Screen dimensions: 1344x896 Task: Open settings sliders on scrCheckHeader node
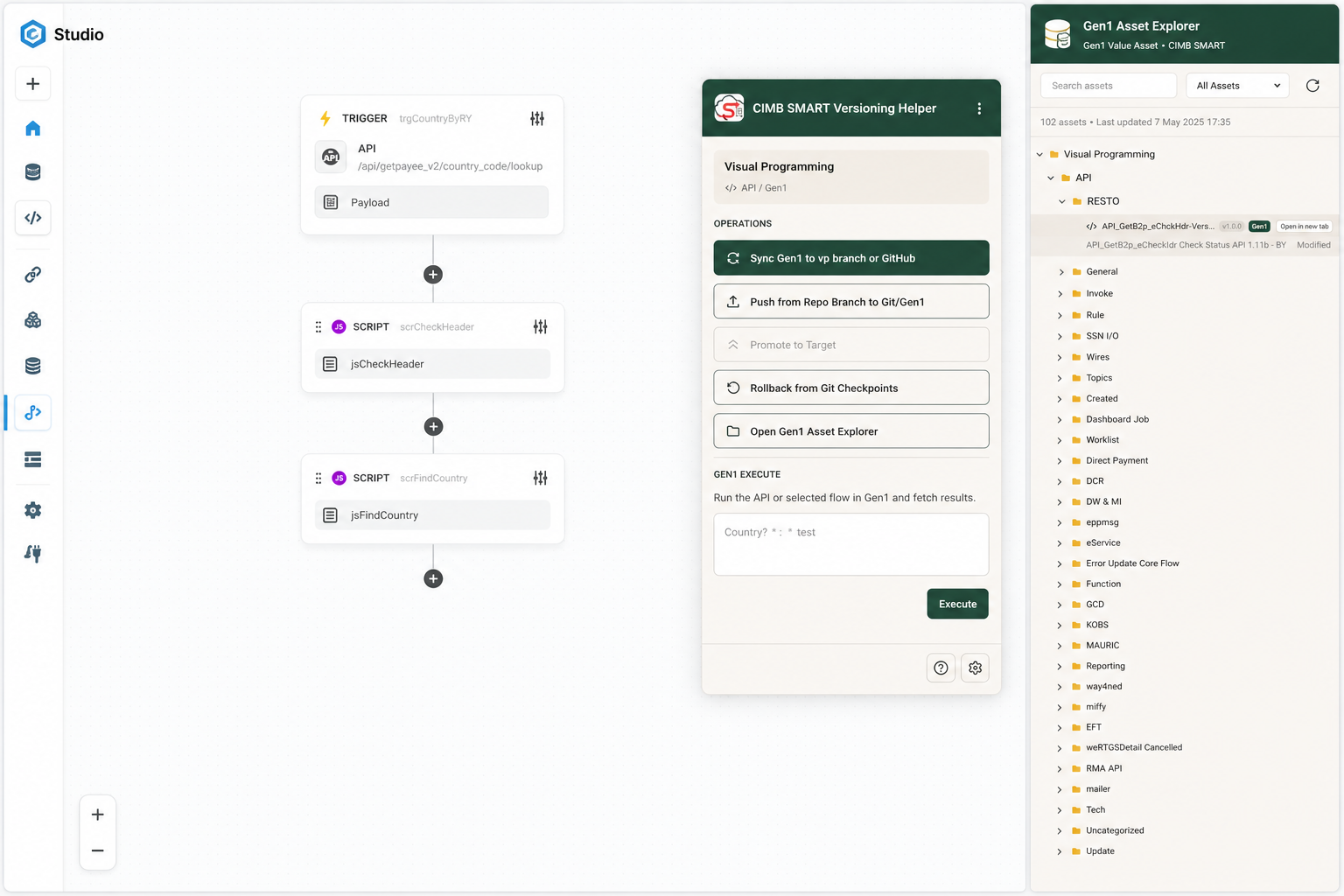pos(541,326)
